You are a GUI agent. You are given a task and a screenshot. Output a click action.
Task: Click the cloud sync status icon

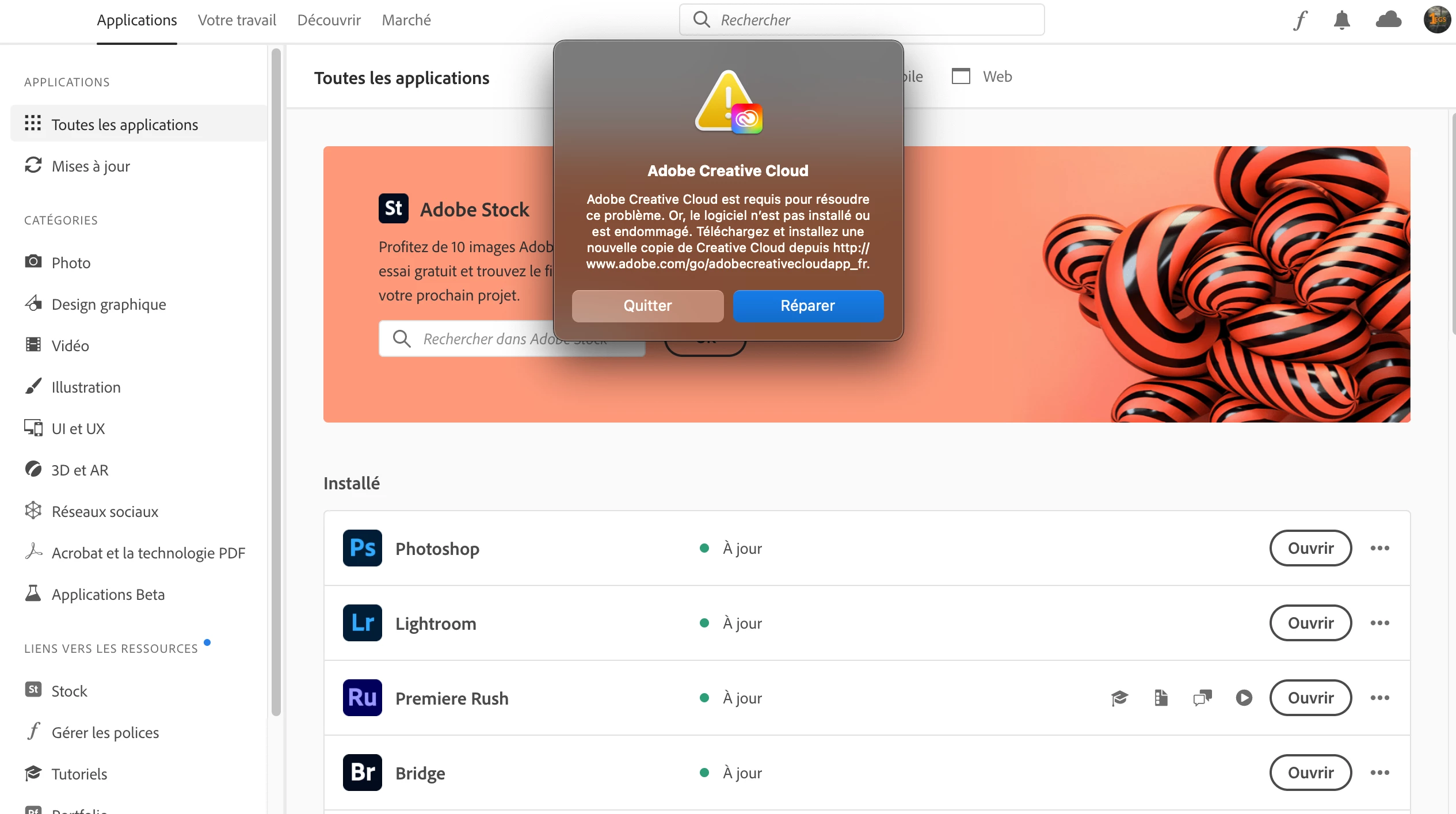1388,20
